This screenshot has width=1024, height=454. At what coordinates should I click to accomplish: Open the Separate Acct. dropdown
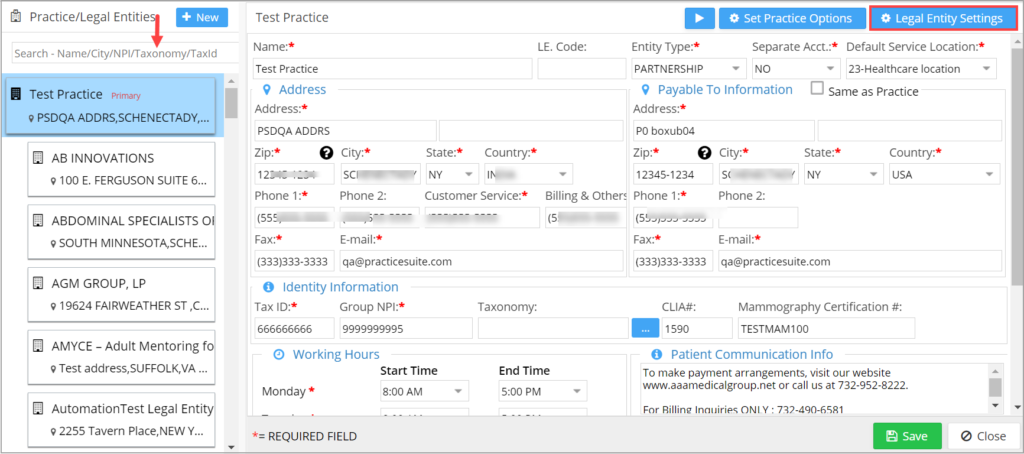coord(795,69)
